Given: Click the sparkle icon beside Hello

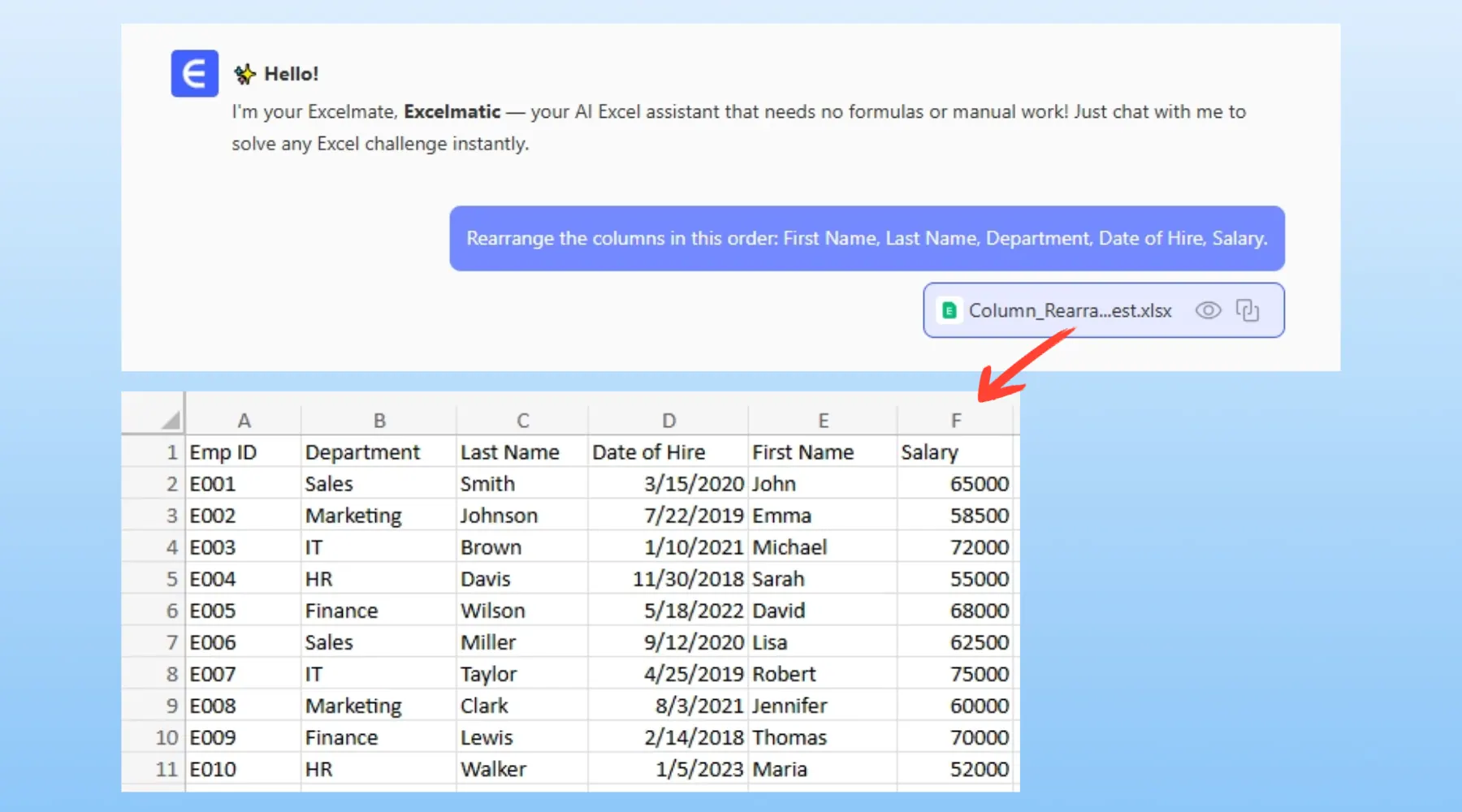Looking at the screenshot, I should click(x=244, y=75).
